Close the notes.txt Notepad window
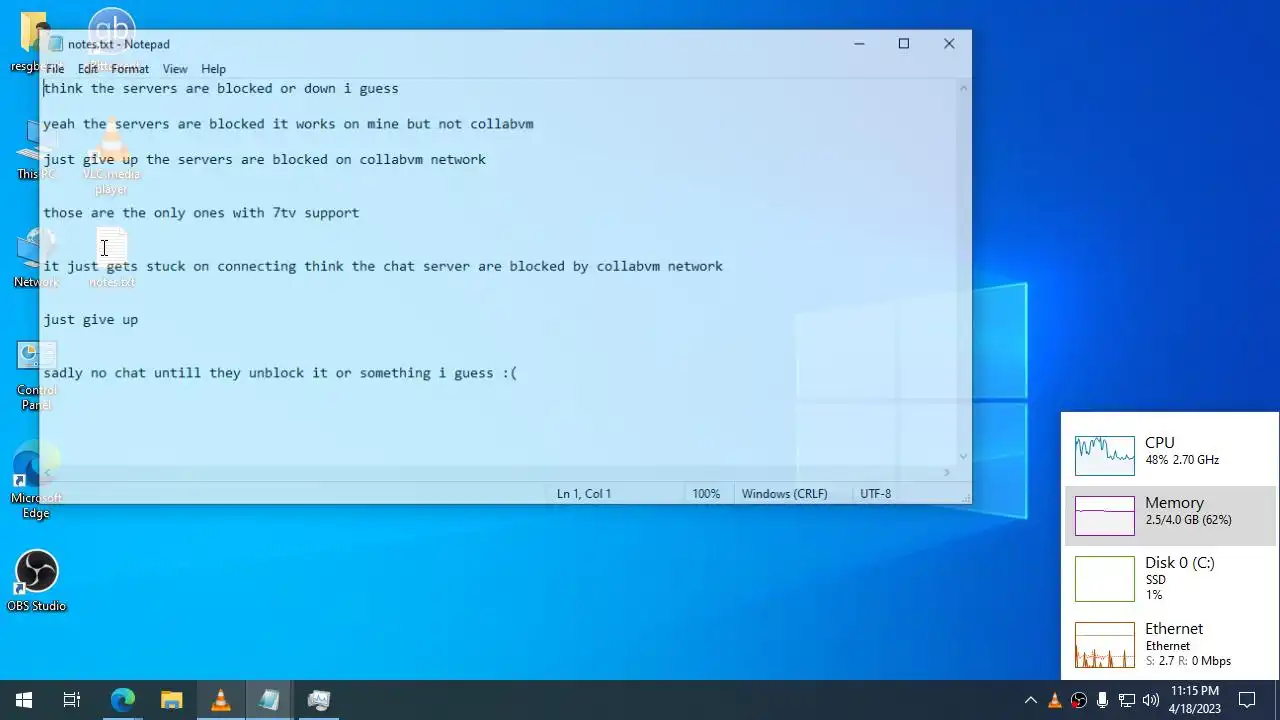This screenshot has width=1280, height=720. point(949,44)
